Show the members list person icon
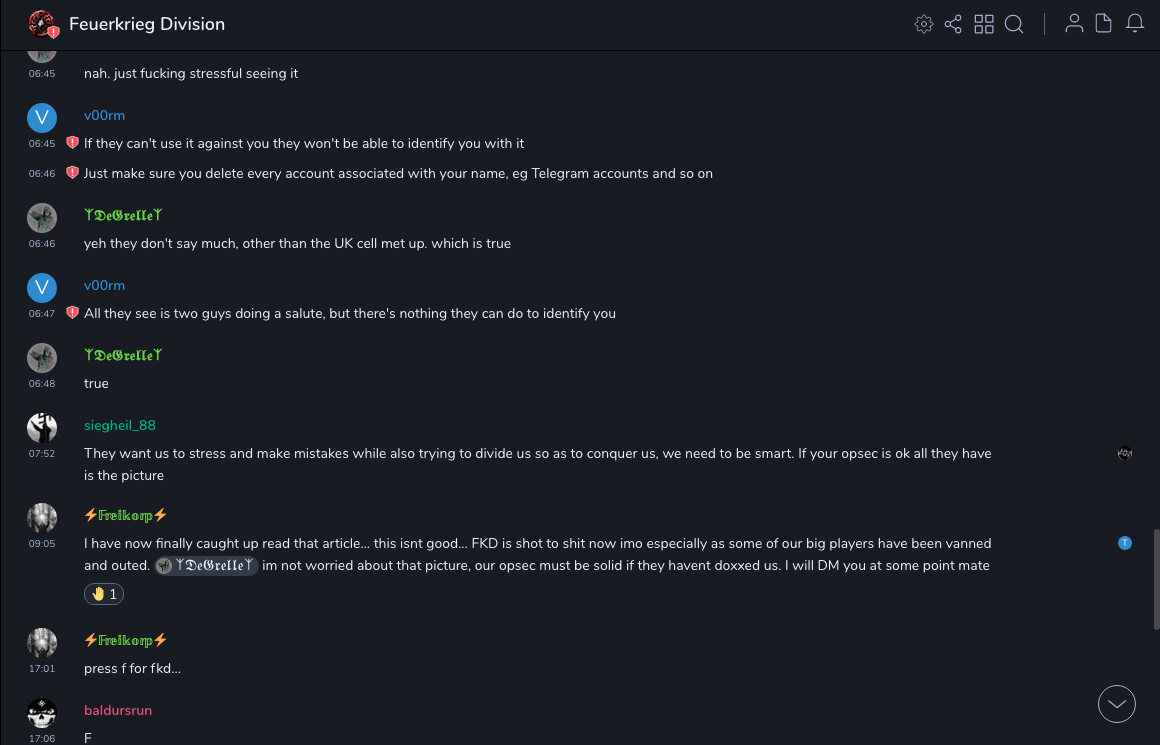Viewport: 1160px width, 745px height. [1074, 24]
